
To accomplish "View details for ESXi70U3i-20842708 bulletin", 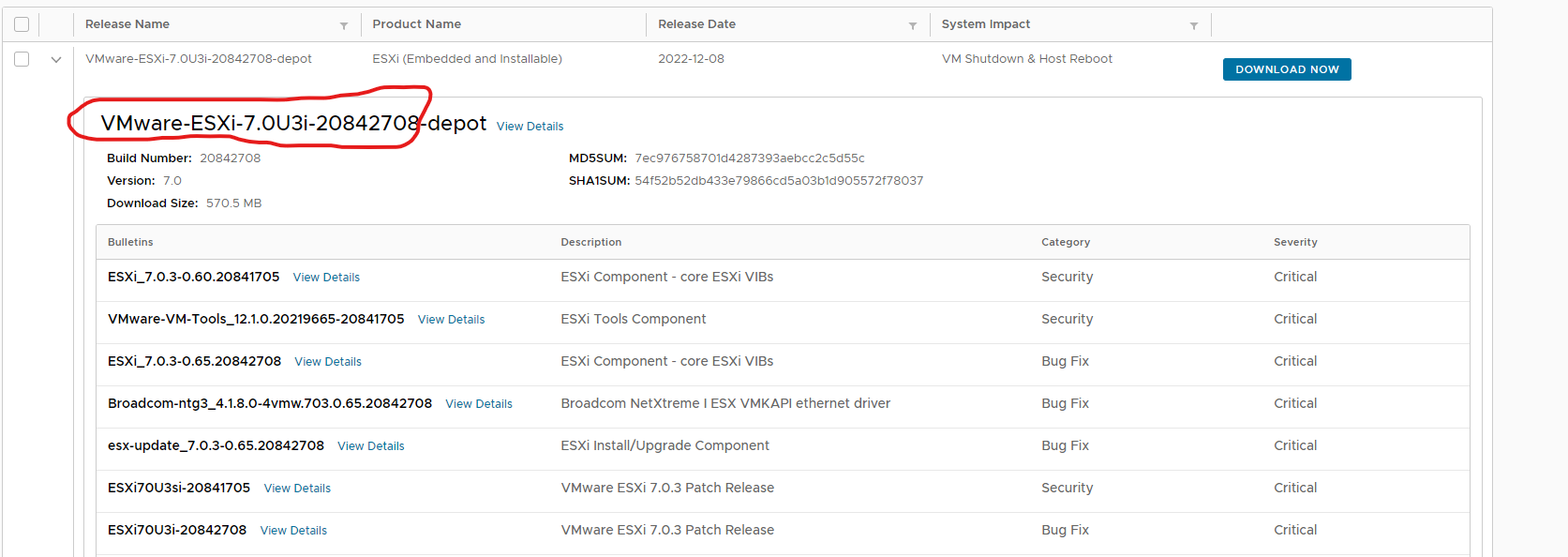I will [293, 531].
